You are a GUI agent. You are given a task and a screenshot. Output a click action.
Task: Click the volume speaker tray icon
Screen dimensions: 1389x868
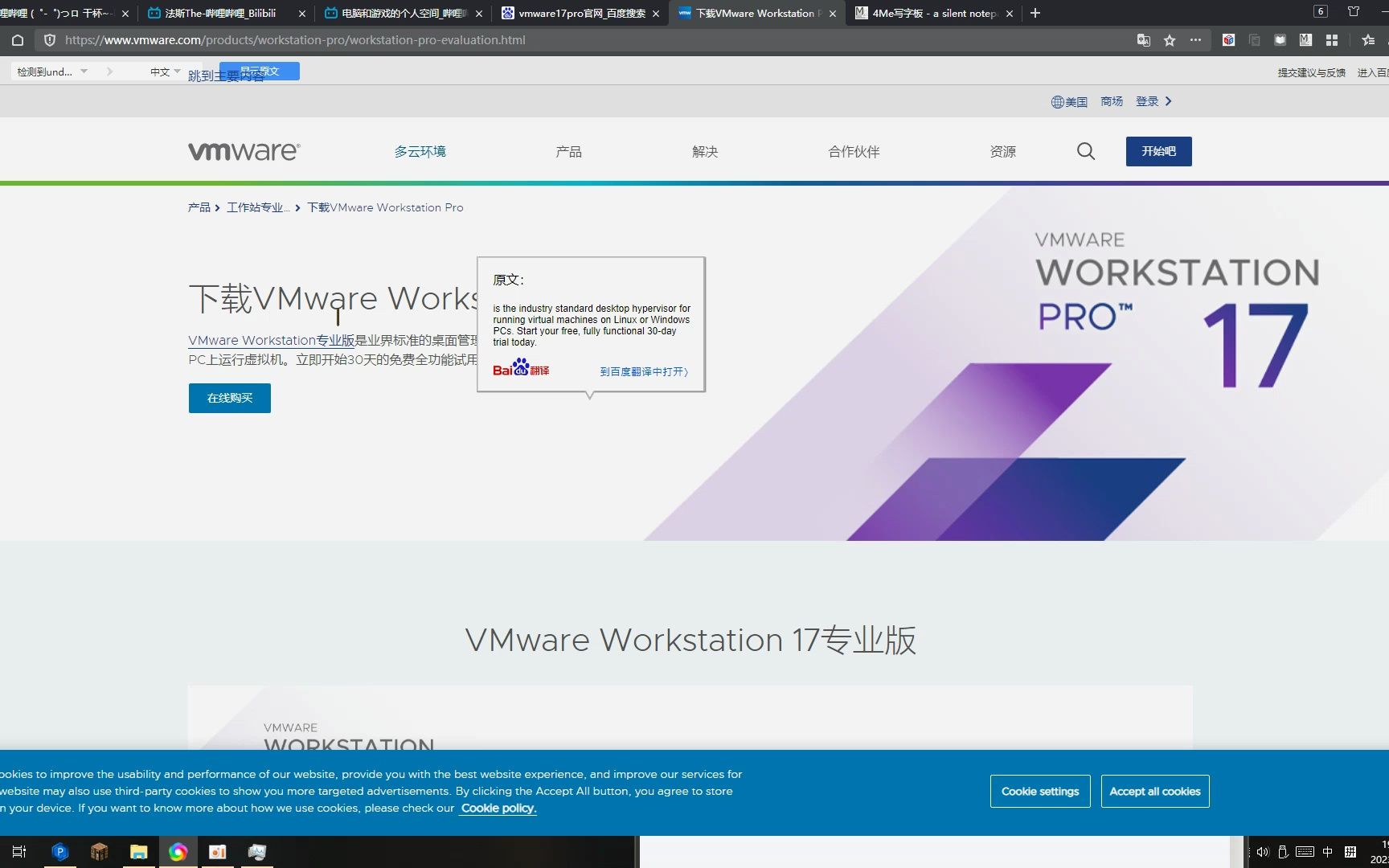click(1262, 852)
